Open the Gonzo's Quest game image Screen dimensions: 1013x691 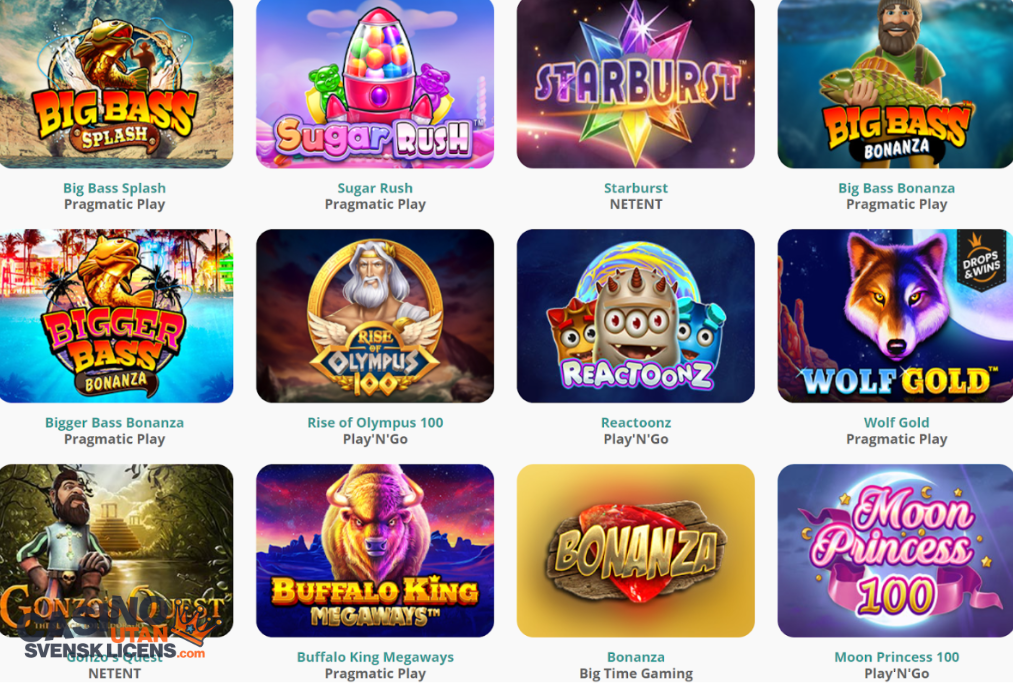[116, 551]
